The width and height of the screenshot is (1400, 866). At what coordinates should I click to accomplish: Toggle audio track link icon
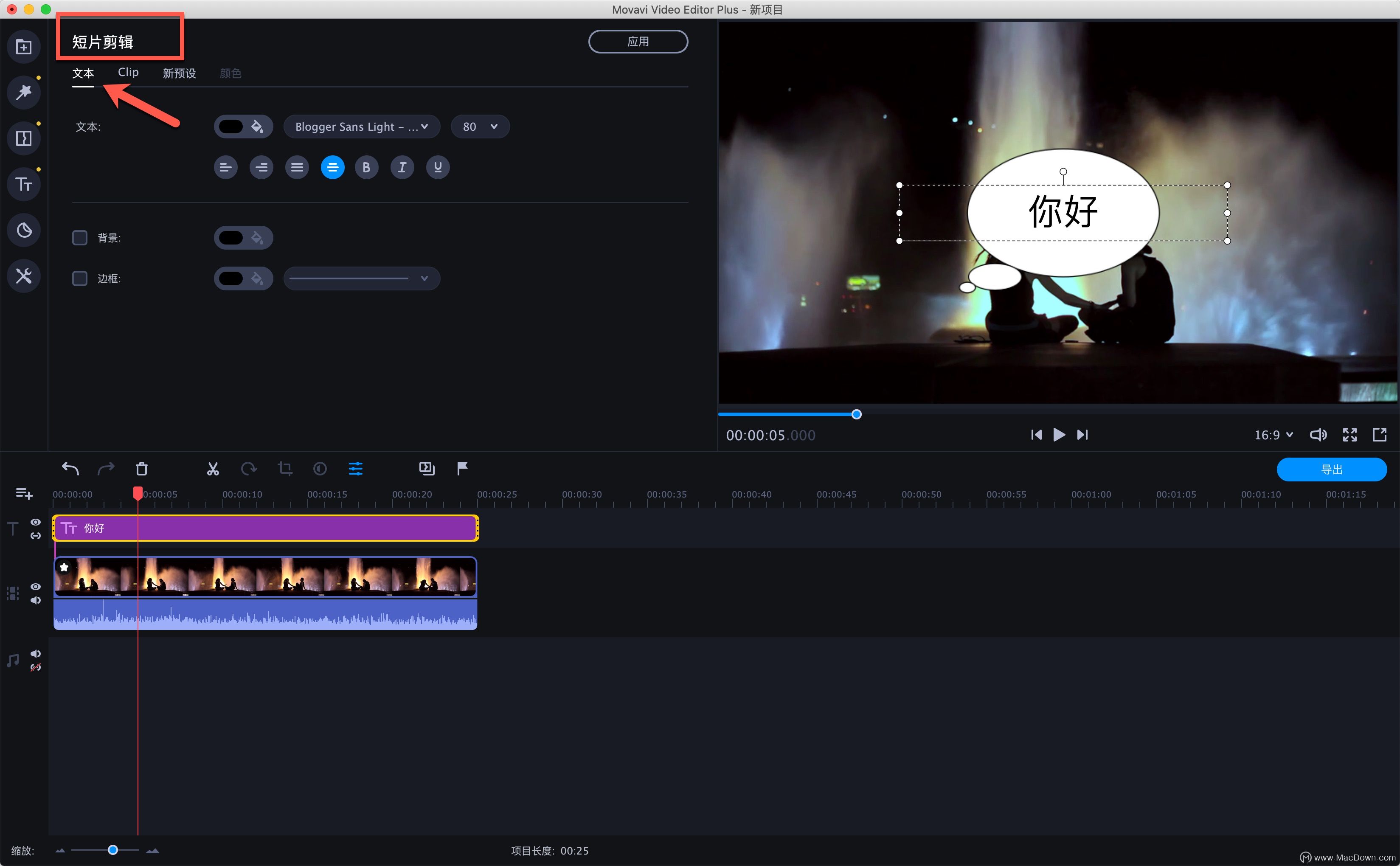pos(36,667)
